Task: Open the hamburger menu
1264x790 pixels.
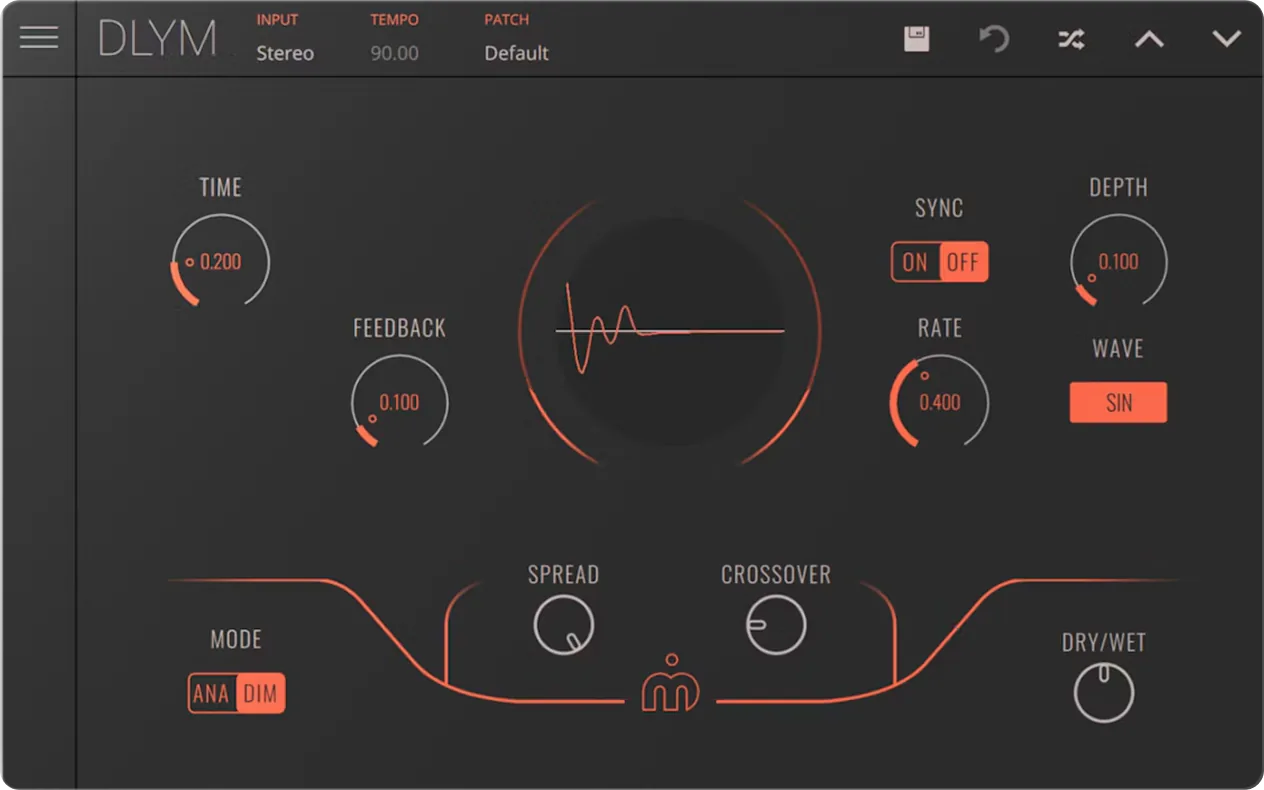Action: [39, 38]
